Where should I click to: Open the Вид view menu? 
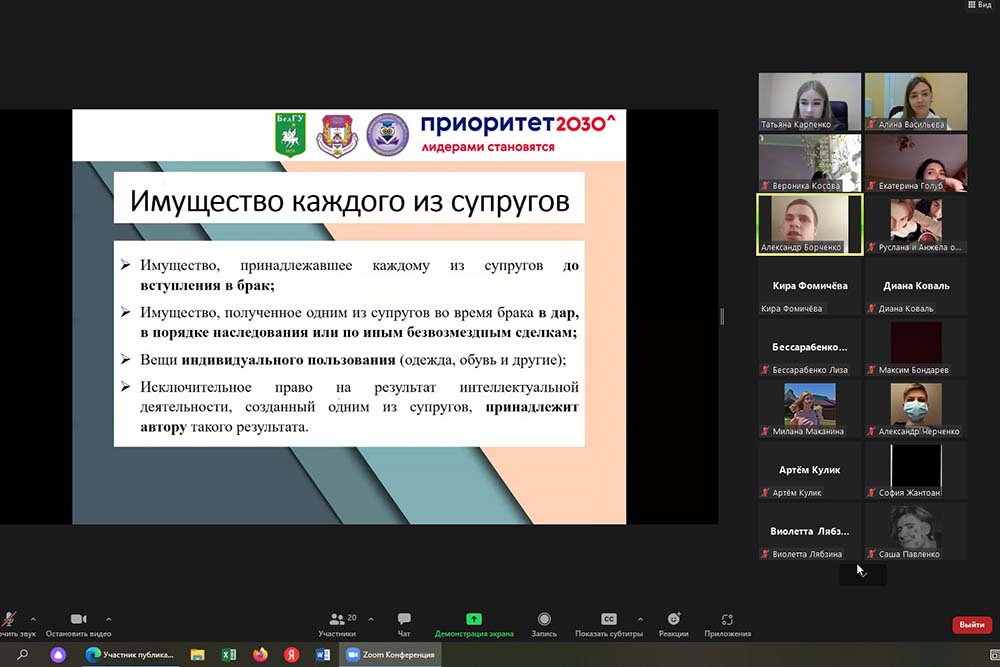(980, 5)
